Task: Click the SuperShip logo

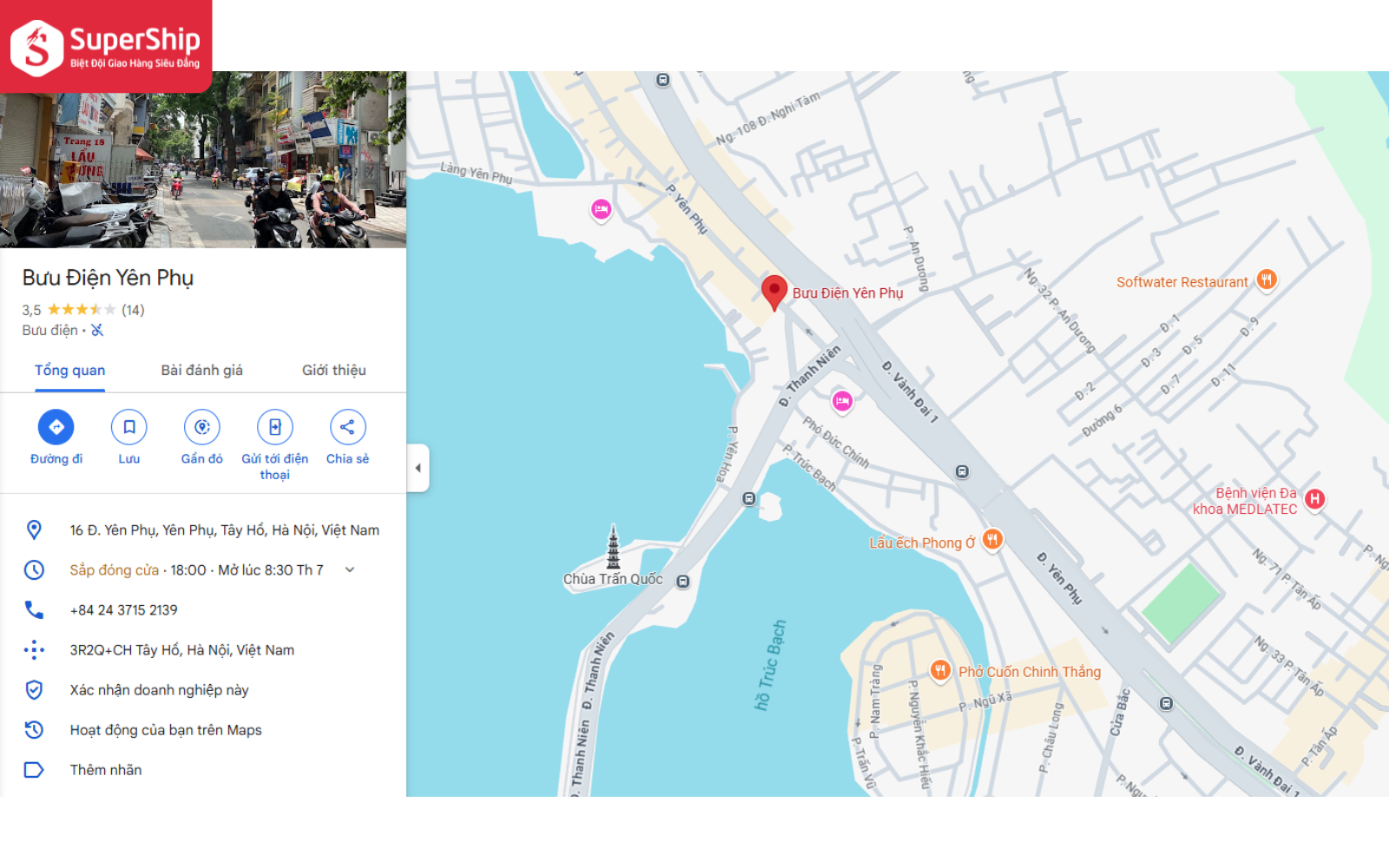Action: click(x=106, y=46)
